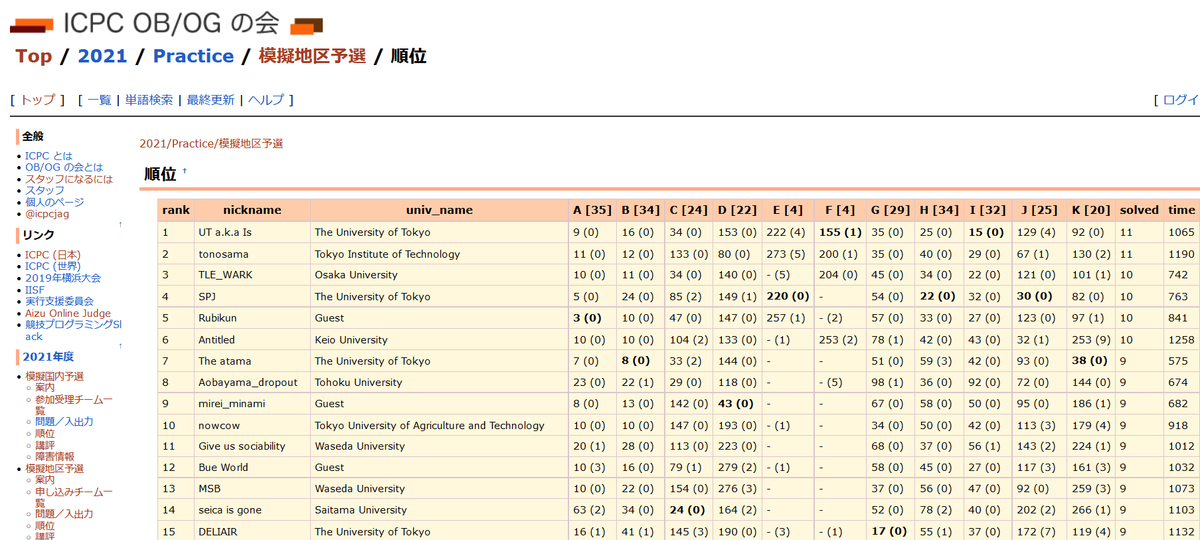
Task: Open 個人のページ sidebar link
Action: pos(54,202)
